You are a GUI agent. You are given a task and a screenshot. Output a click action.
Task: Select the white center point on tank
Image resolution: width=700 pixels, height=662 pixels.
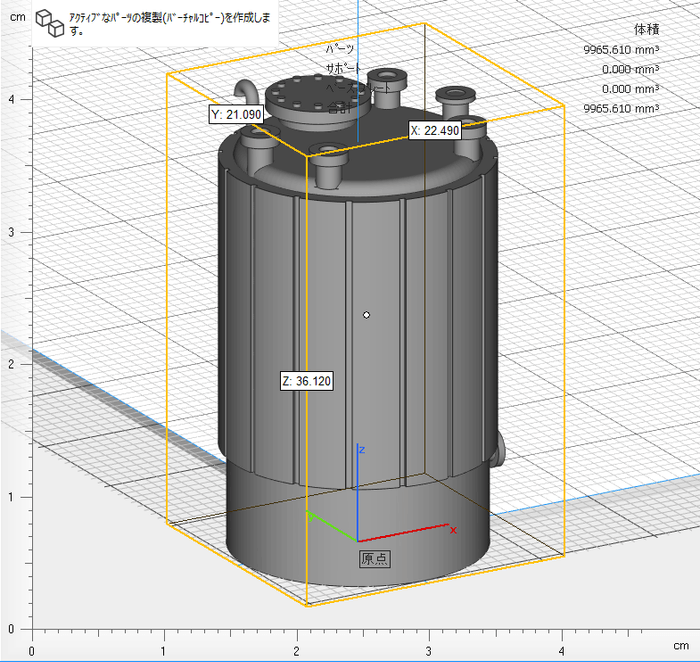(367, 315)
